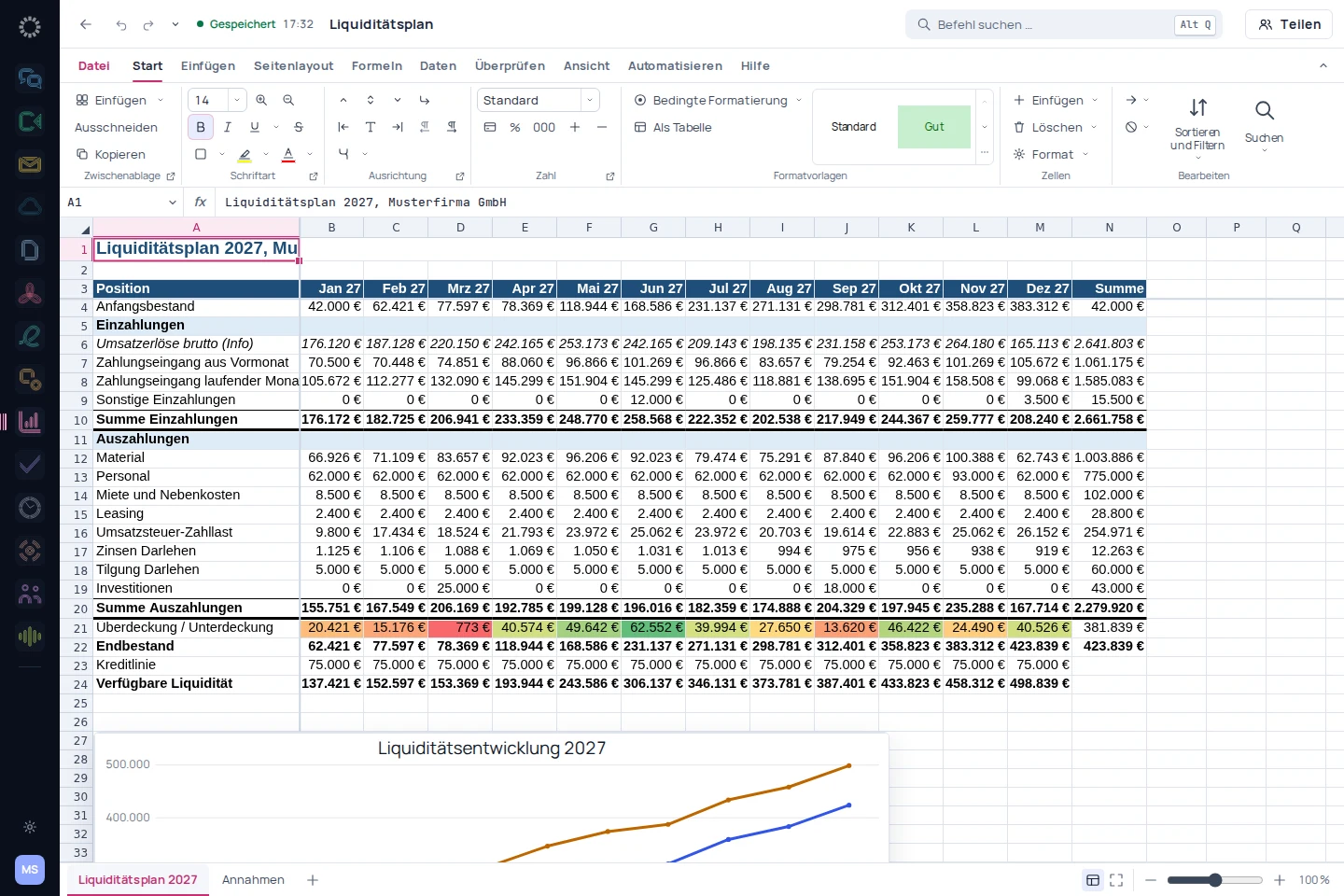1344x896 pixels.
Task: Open the chart app in sidebar
Action: click(30, 421)
